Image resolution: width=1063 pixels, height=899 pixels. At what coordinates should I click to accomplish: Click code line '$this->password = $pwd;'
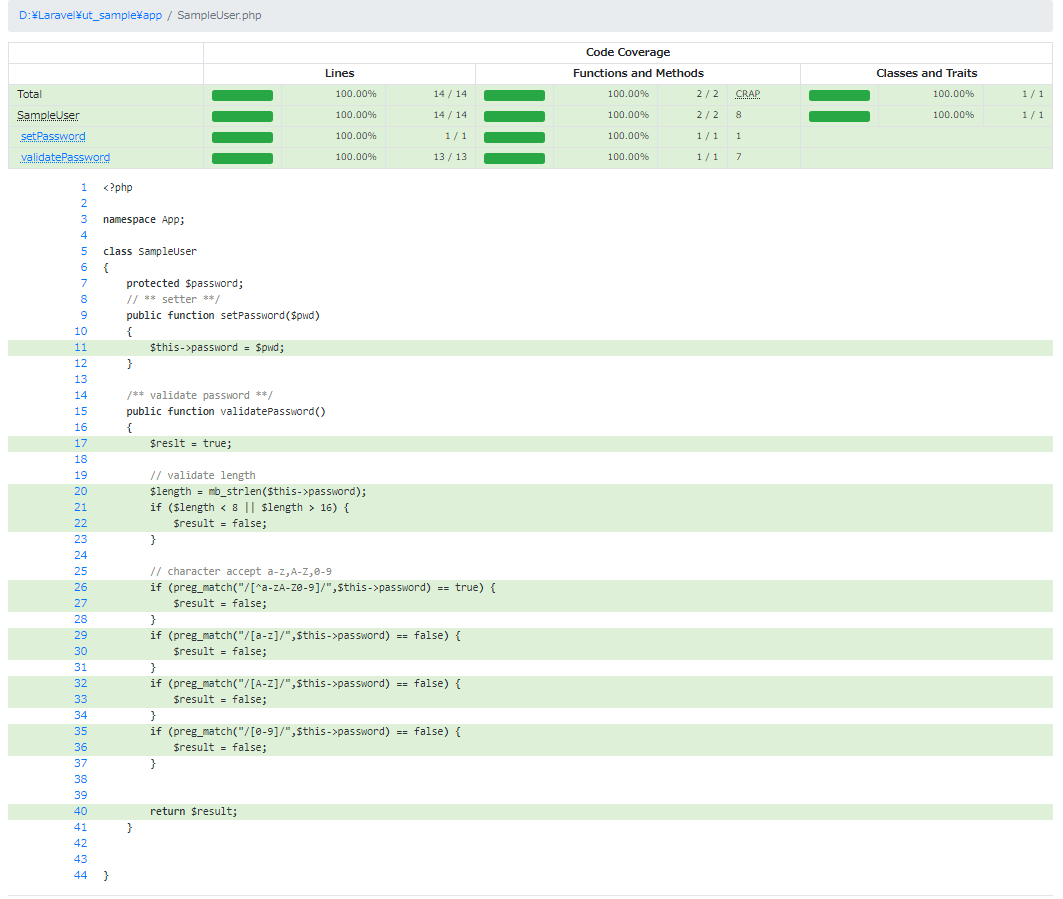pos(217,347)
